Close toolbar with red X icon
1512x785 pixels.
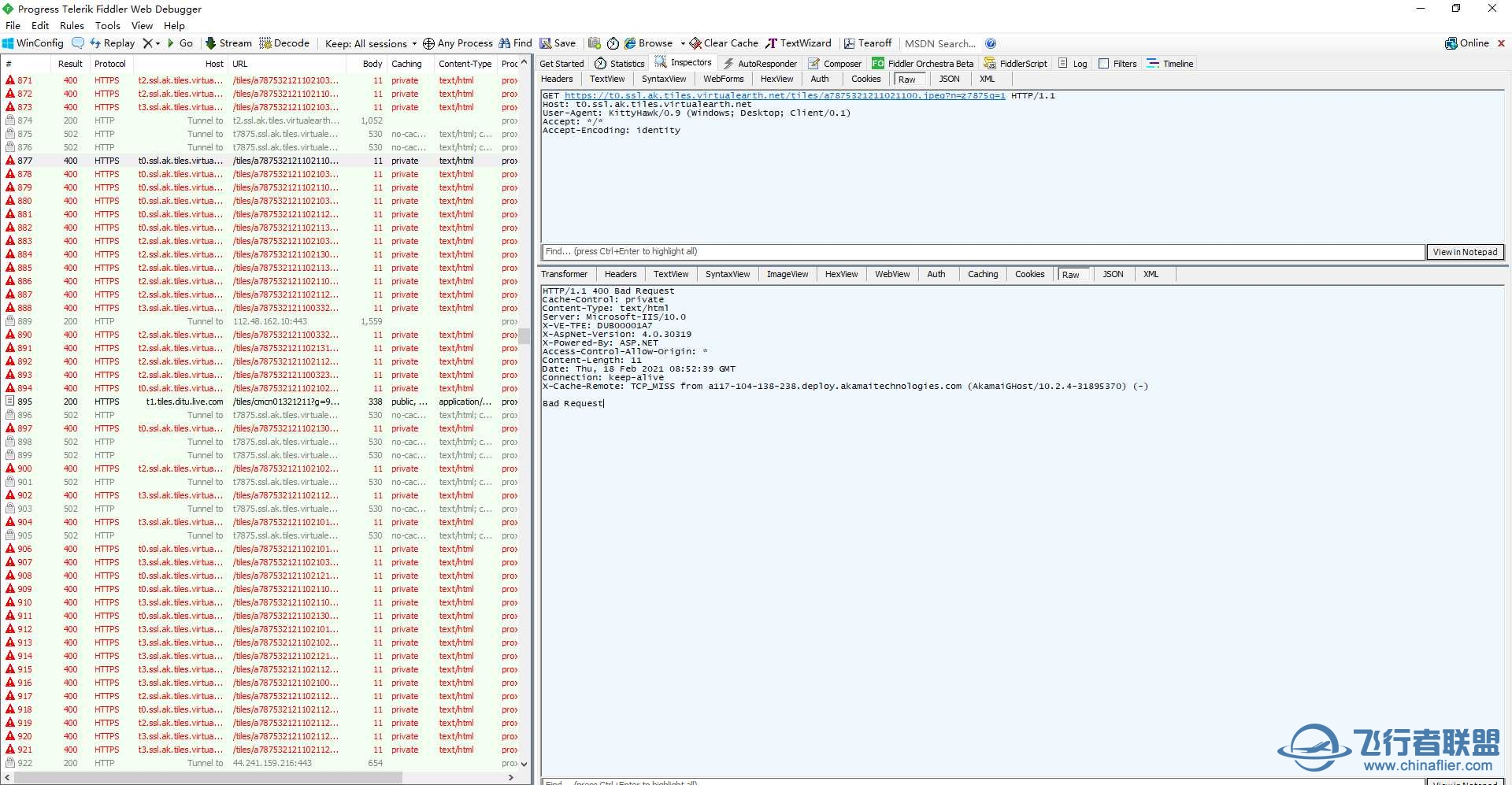(x=1501, y=43)
